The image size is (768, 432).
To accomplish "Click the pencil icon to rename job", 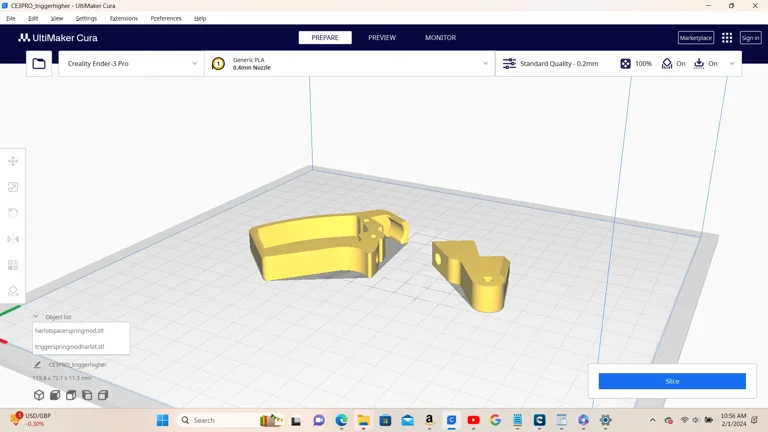I will click(38, 365).
